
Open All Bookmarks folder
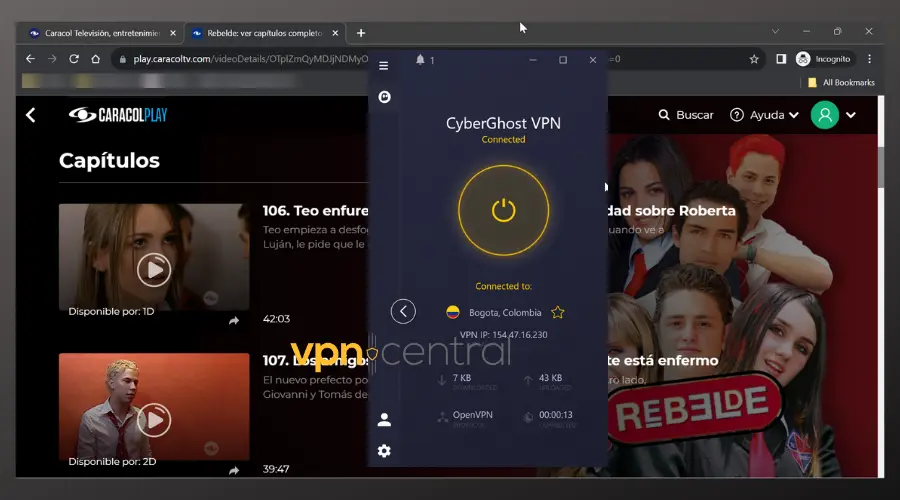841,83
